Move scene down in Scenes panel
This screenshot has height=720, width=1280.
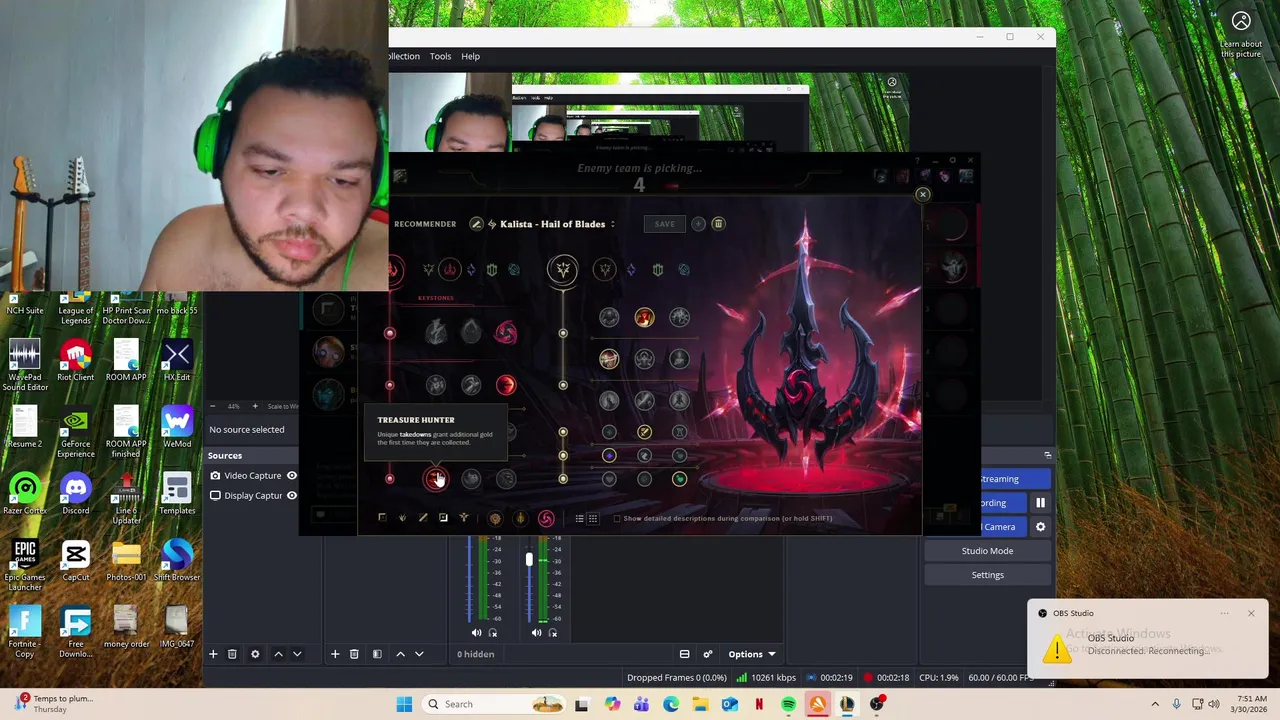[x=419, y=654]
